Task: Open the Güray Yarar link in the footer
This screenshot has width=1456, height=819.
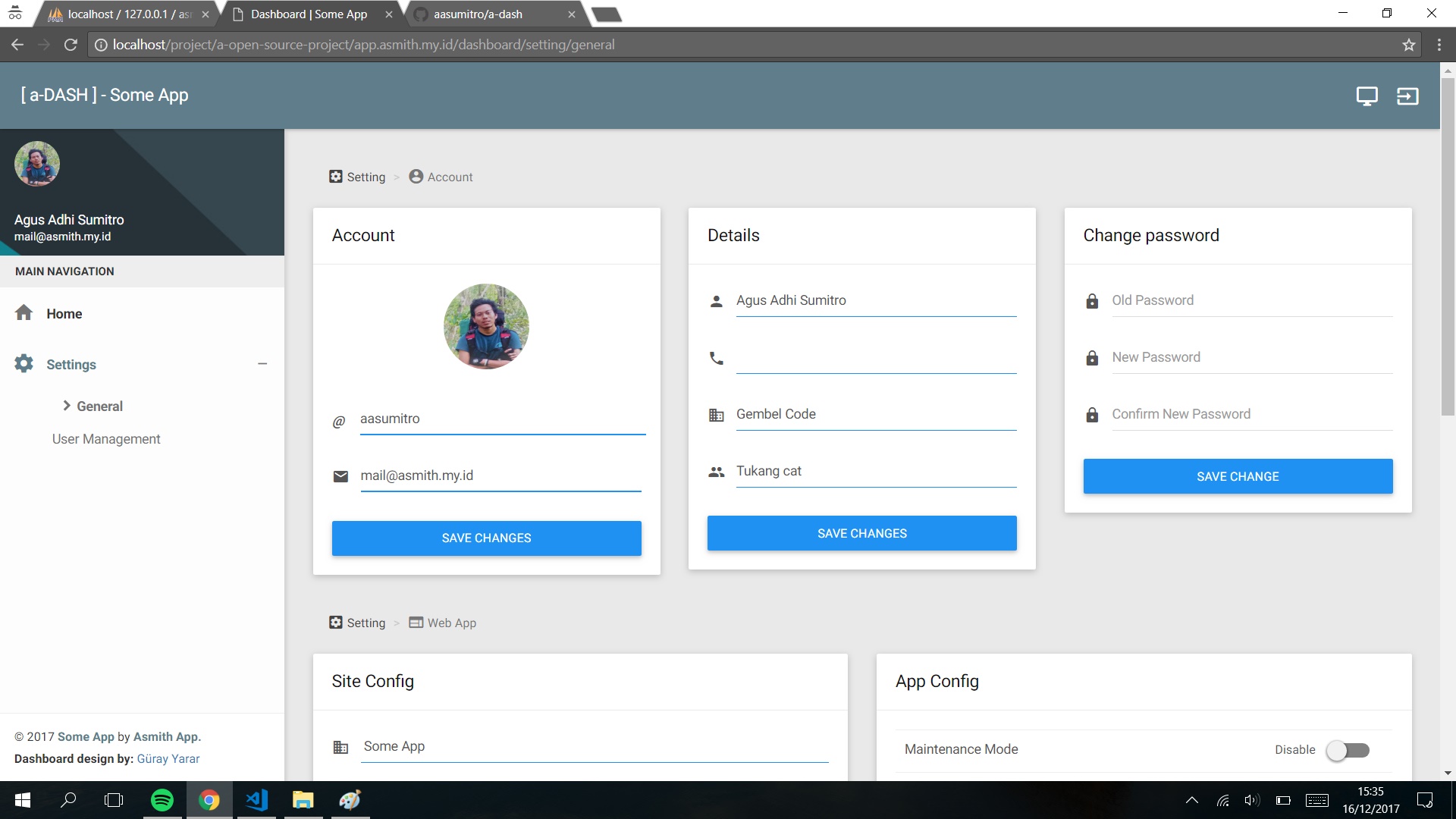Action: click(x=168, y=758)
